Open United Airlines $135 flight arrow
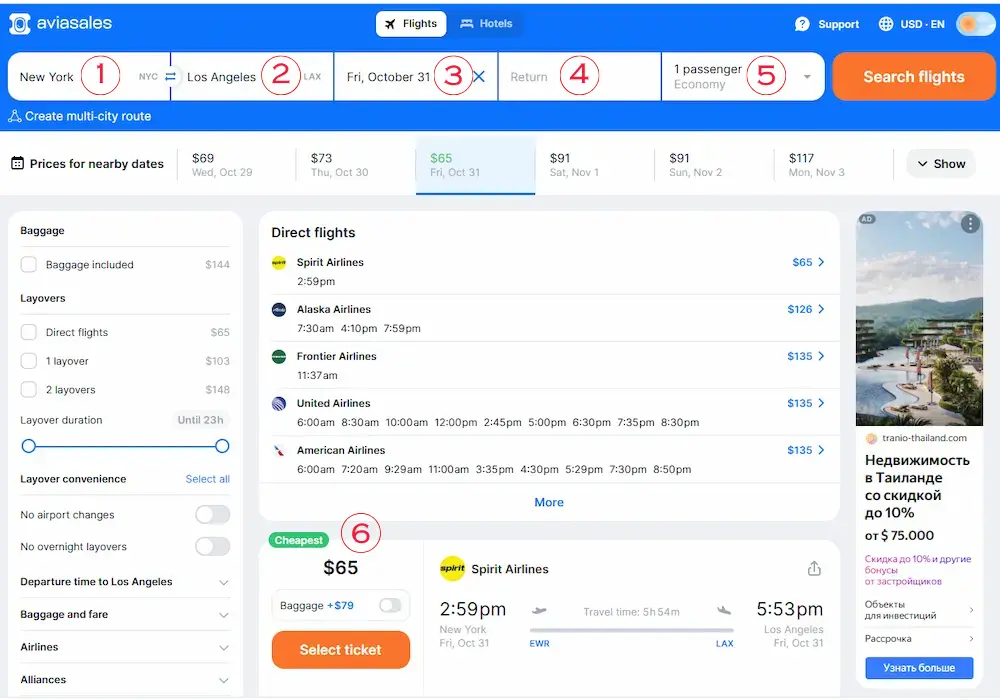1000x700 pixels. [821, 403]
